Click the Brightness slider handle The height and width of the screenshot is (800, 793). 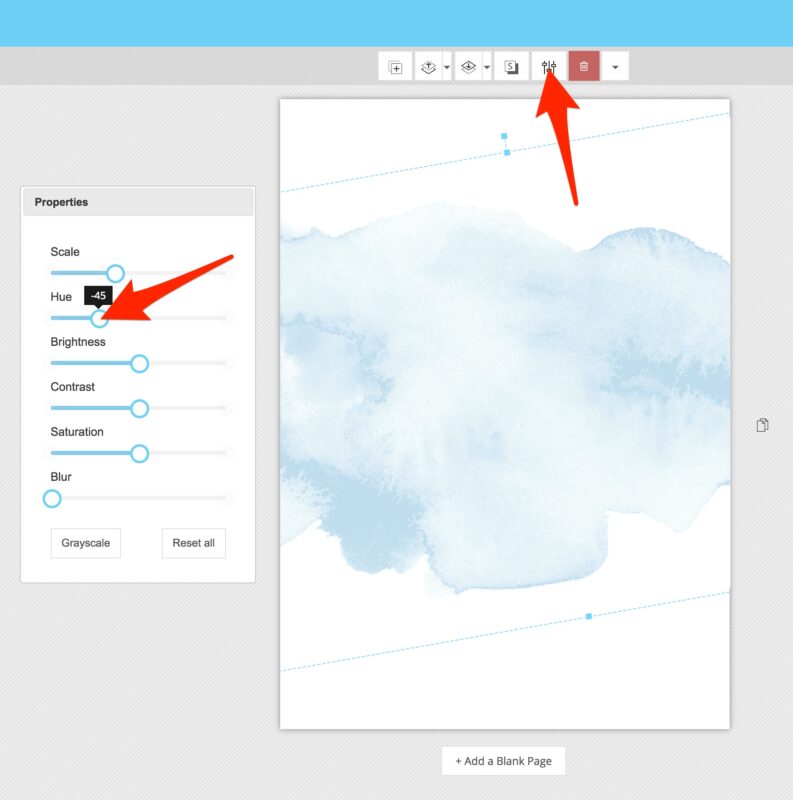(139, 363)
